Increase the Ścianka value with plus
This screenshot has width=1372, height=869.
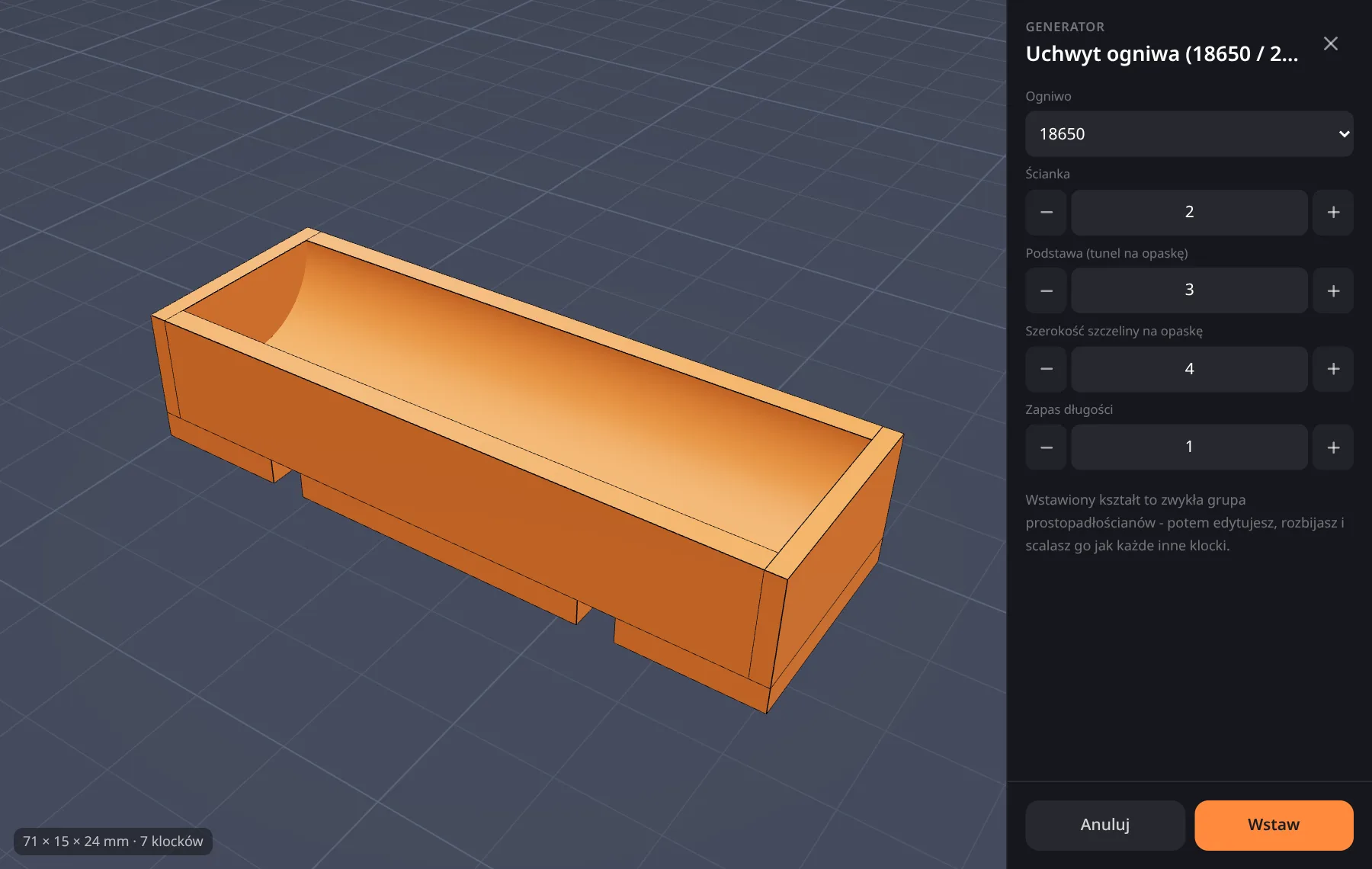[1333, 213]
